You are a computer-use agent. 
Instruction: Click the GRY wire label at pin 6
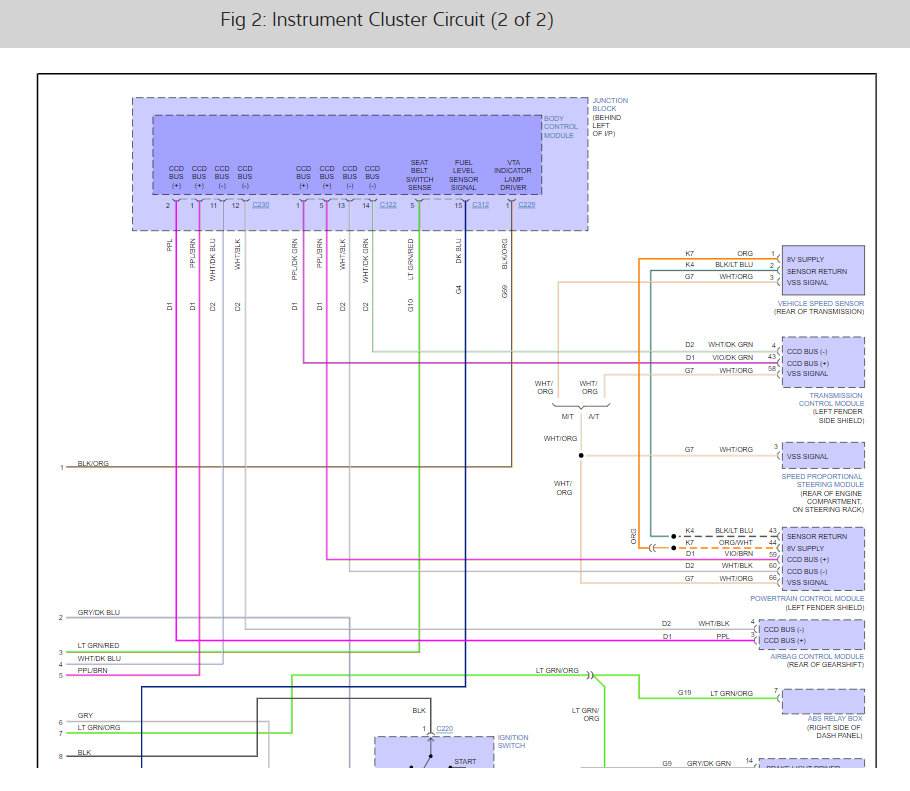tap(85, 716)
